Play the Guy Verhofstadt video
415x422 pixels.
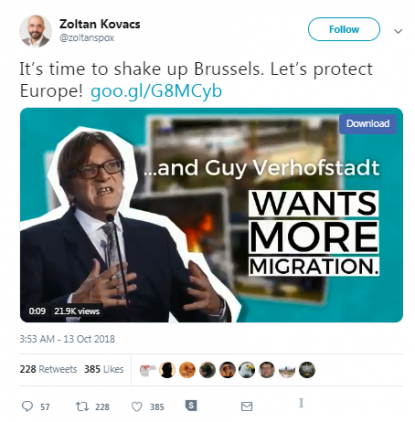click(211, 215)
